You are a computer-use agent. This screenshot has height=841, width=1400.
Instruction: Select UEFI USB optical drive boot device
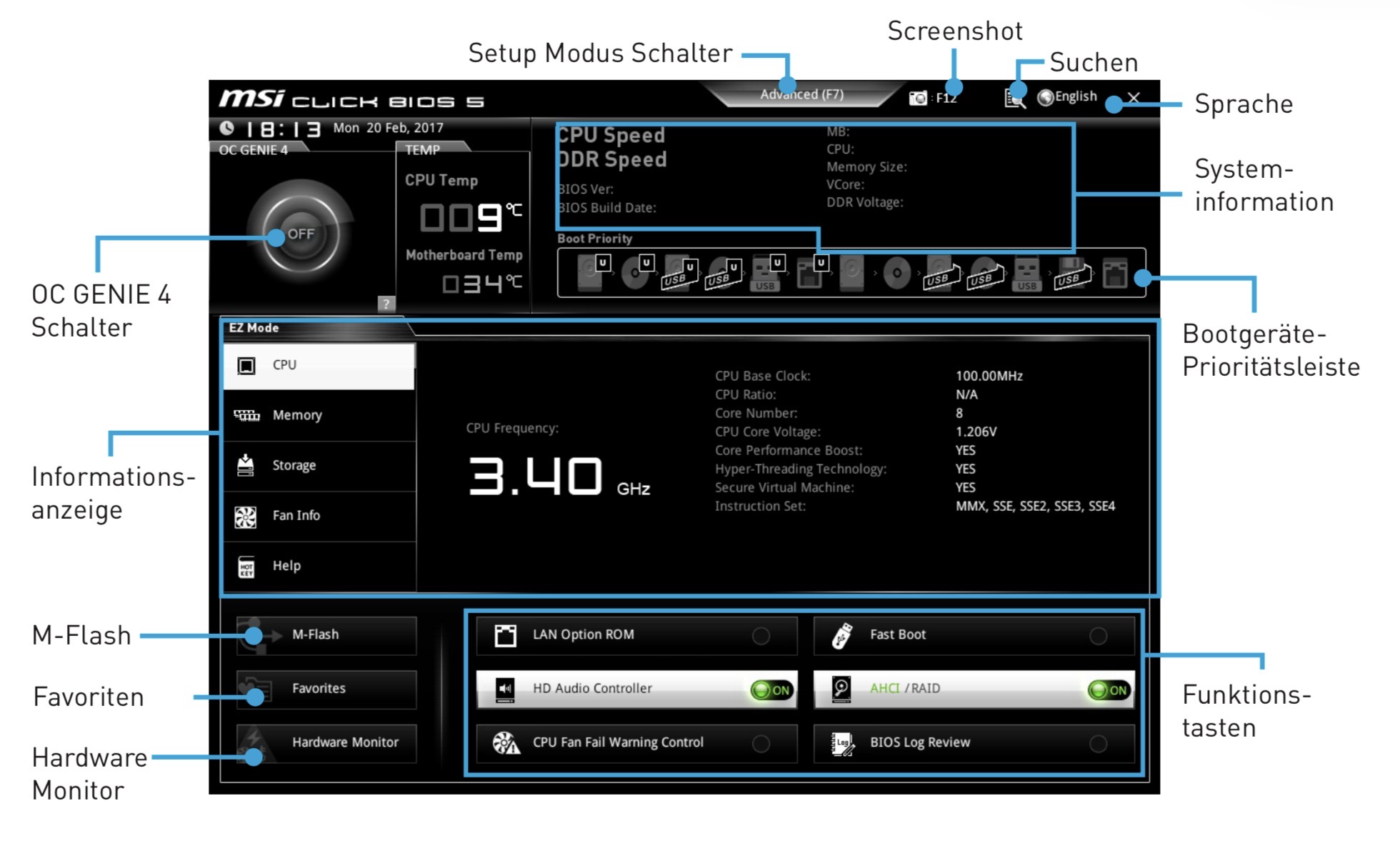coord(724,272)
